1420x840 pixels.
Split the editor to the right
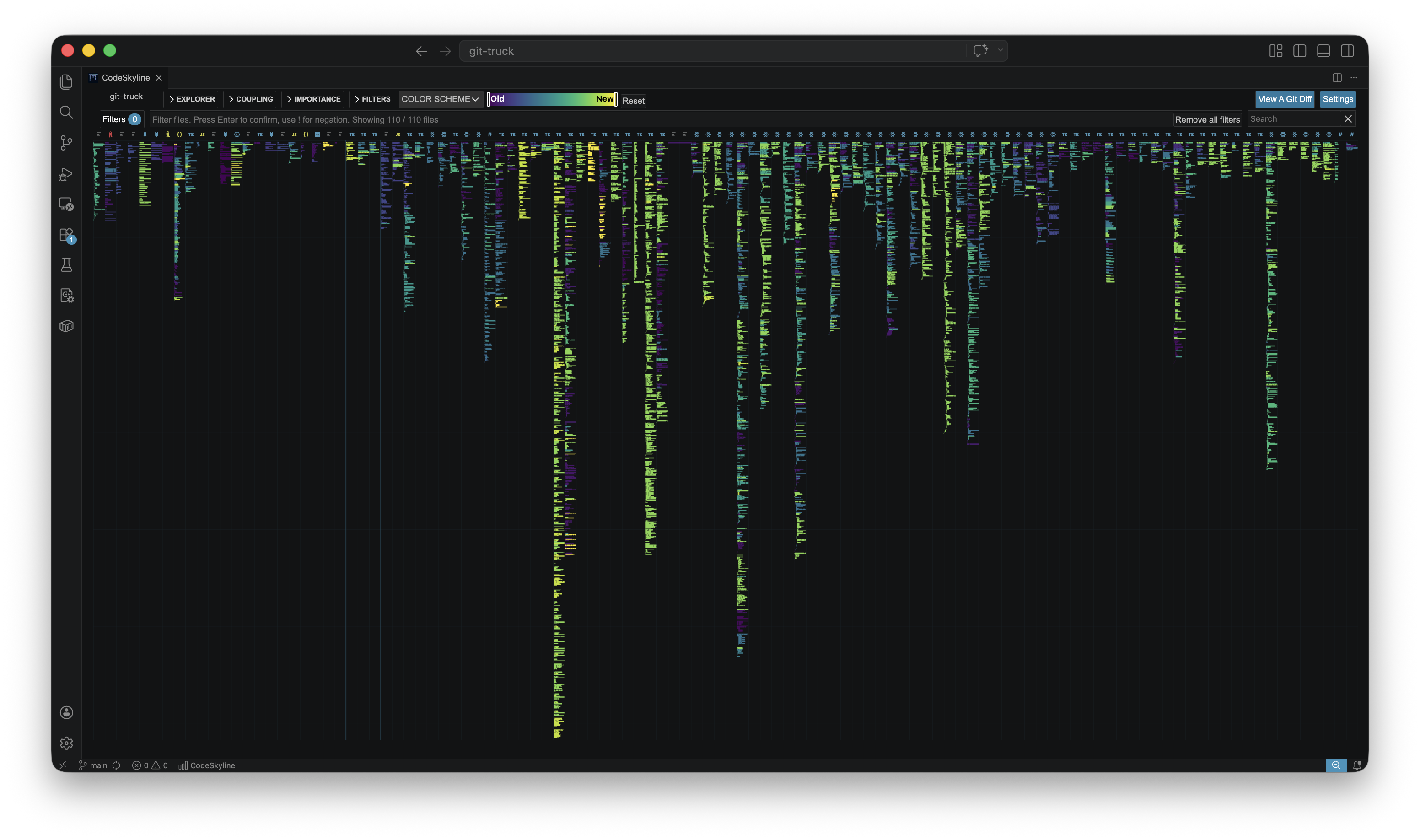pos(1337,77)
